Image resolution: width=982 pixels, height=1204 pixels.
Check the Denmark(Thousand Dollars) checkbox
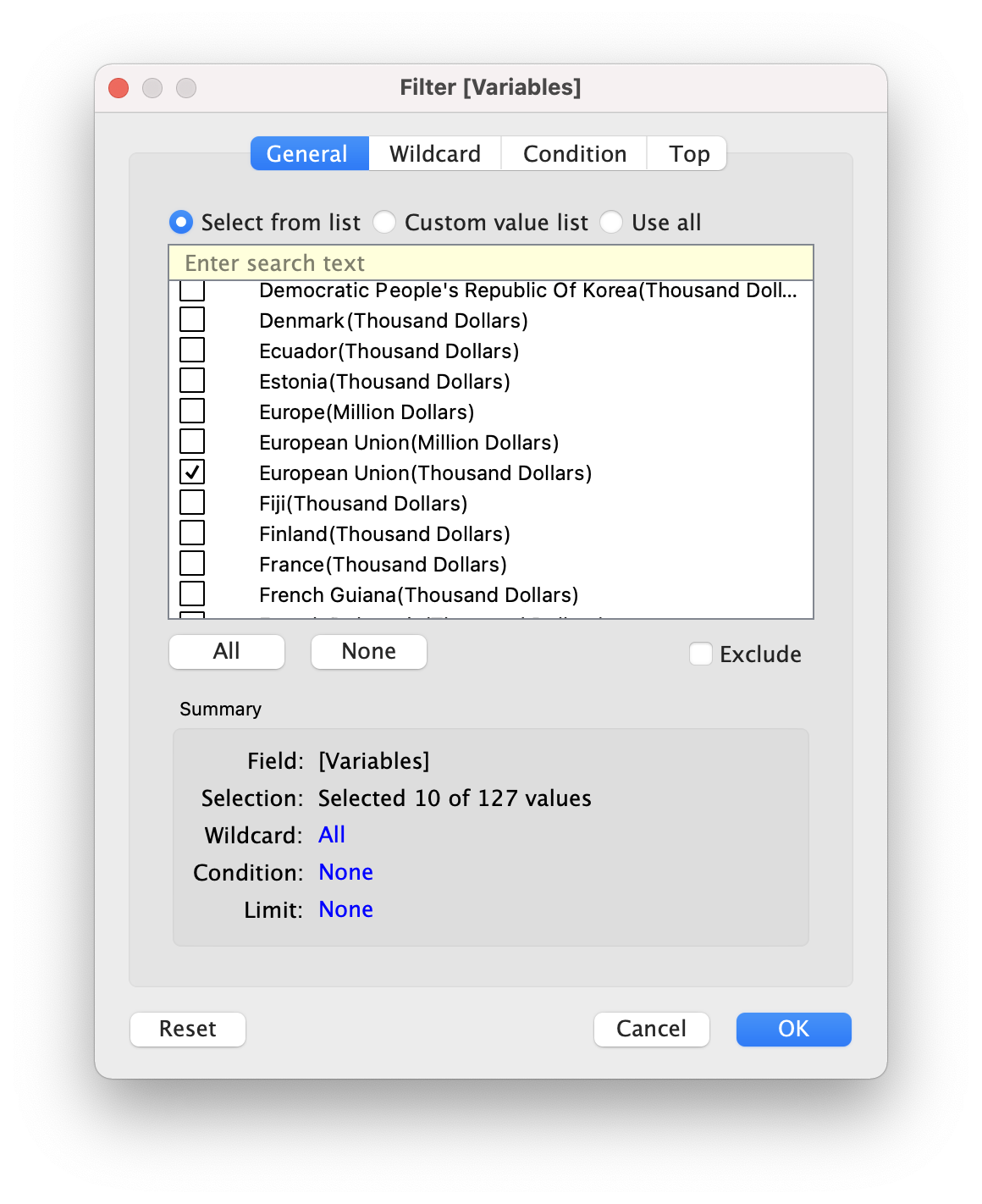click(193, 320)
